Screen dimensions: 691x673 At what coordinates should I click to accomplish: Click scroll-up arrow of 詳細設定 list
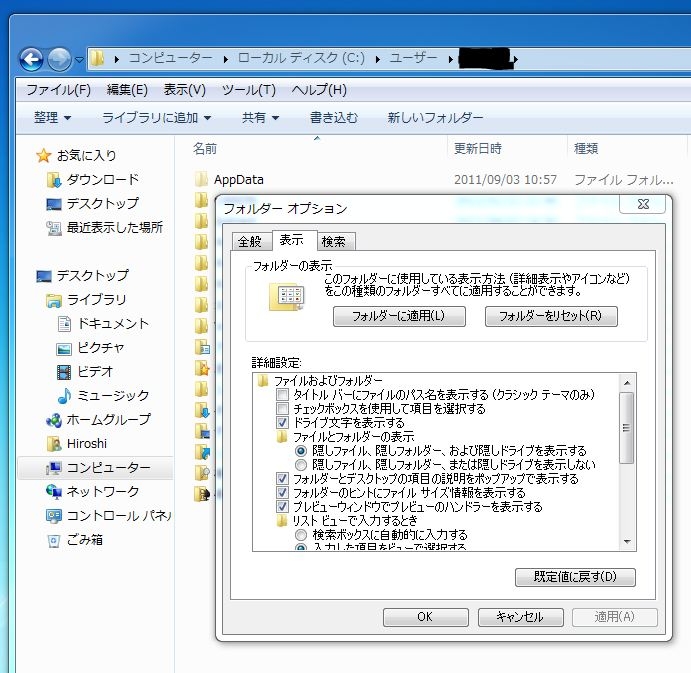(x=627, y=383)
